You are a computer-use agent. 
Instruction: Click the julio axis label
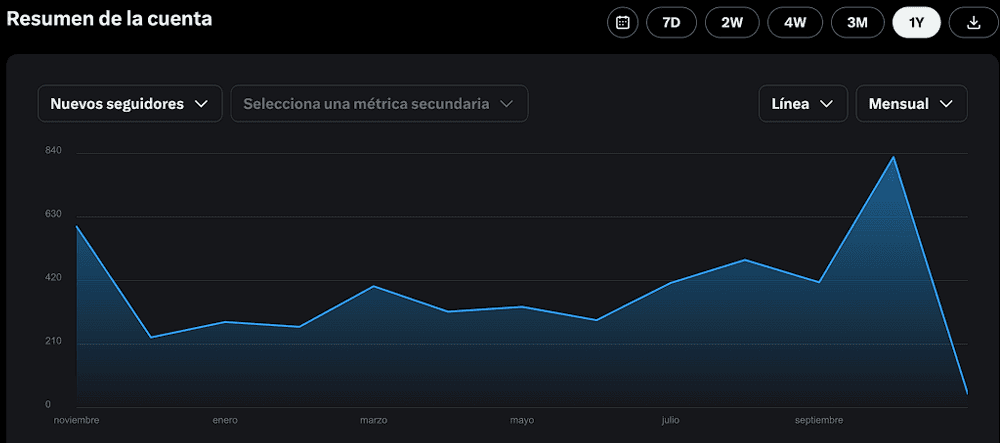point(670,421)
